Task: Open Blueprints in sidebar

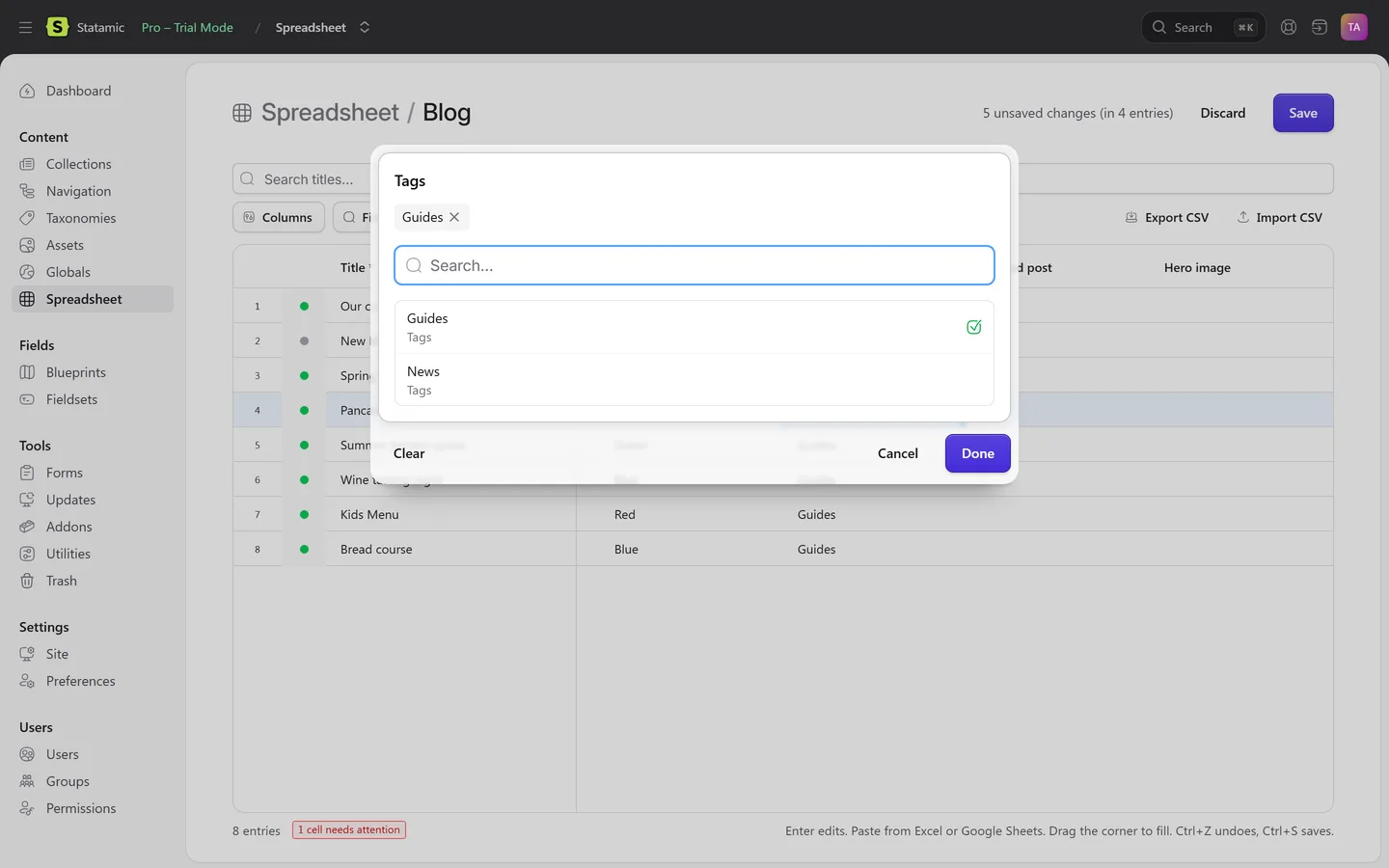Action: pos(93,372)
